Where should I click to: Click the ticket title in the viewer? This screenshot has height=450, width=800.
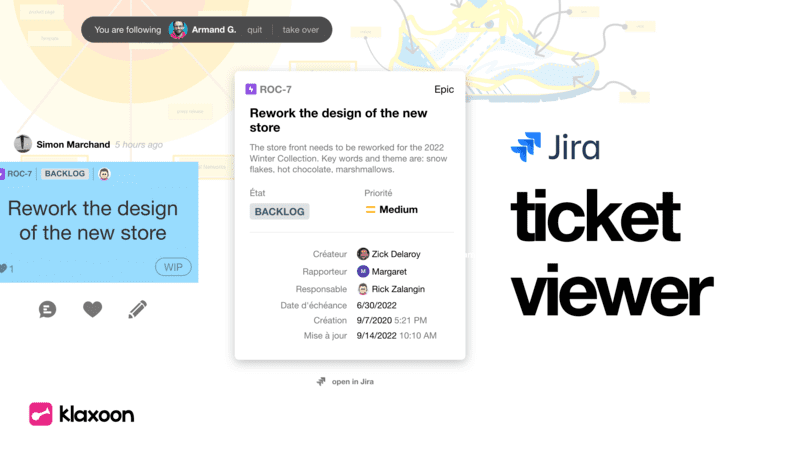[x=338, y=120]
